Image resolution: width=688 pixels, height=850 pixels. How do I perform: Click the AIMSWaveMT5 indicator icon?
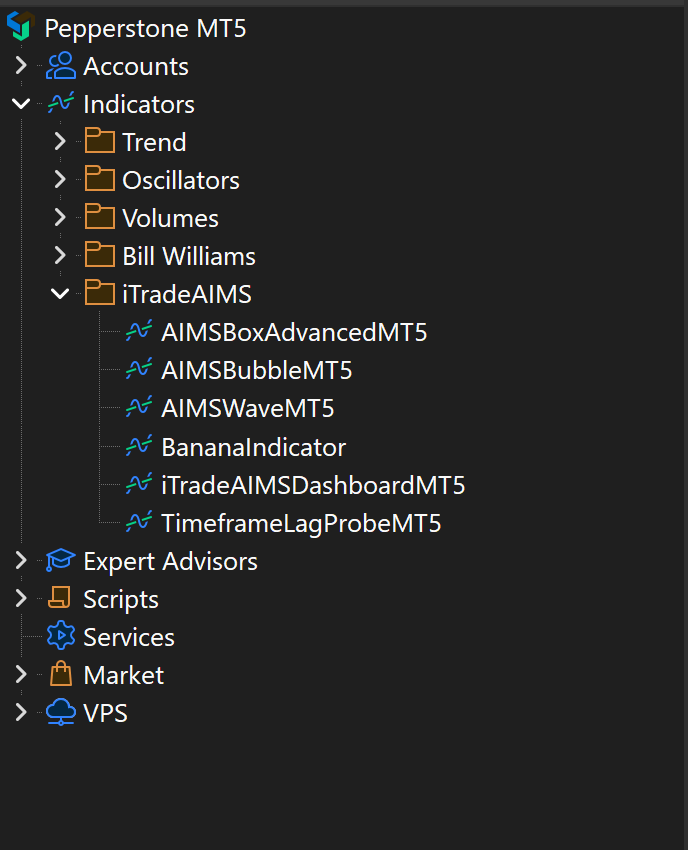pyautogui.click(x=139, y=407)
